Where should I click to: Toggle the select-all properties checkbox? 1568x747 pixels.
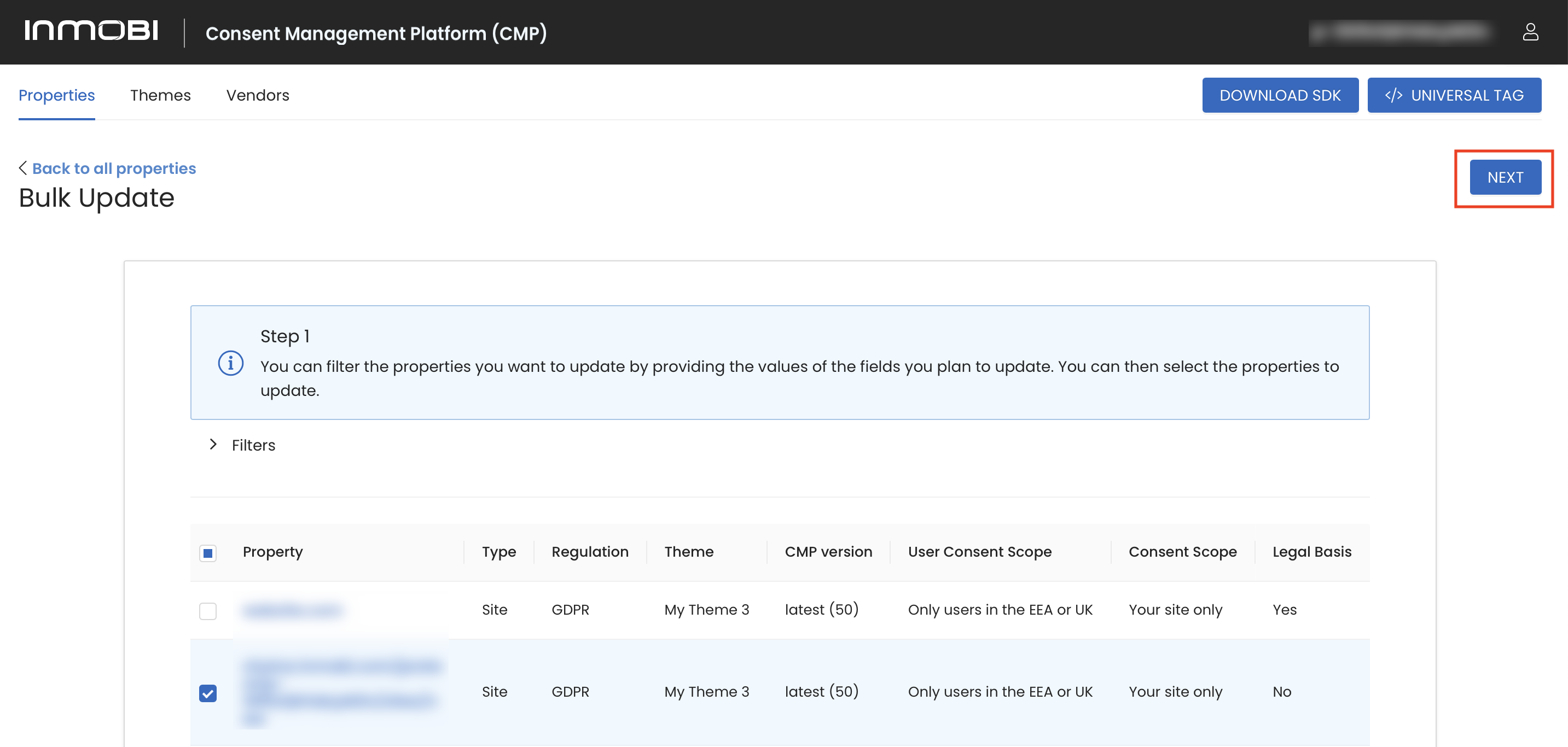tap(207, 552)
